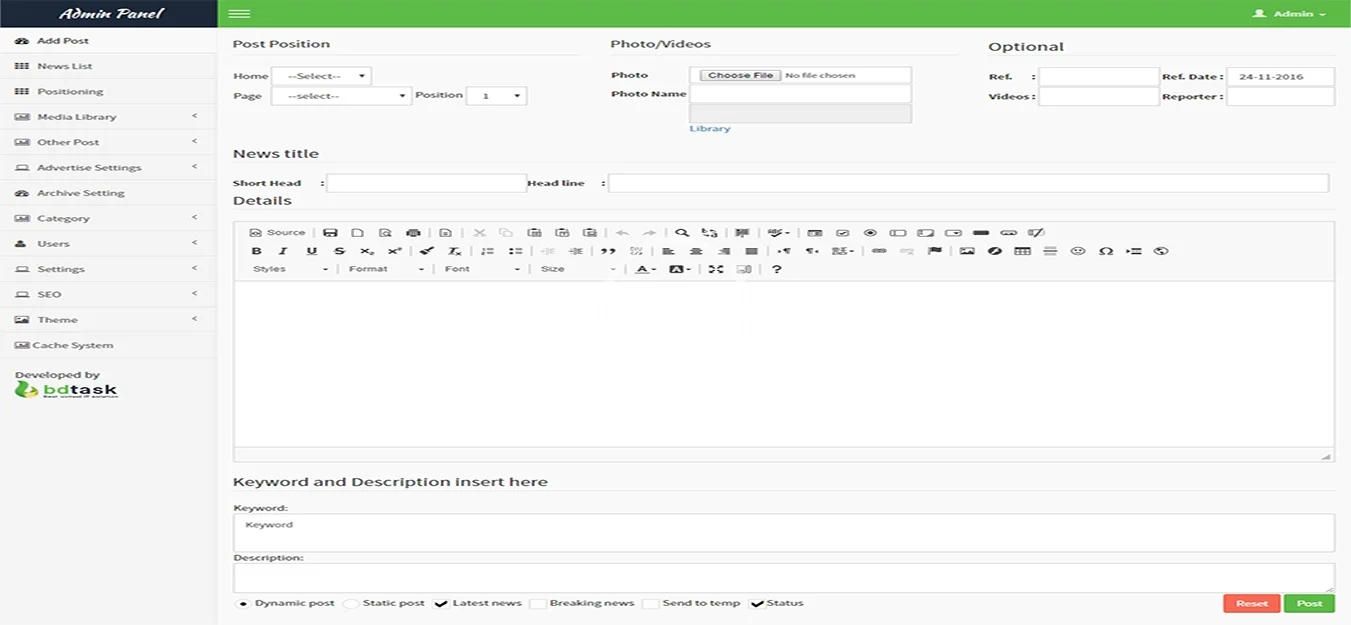This screenshot has height=625, width=1351.
Task: Click the green Post button
Action: tap(1309, 603)
